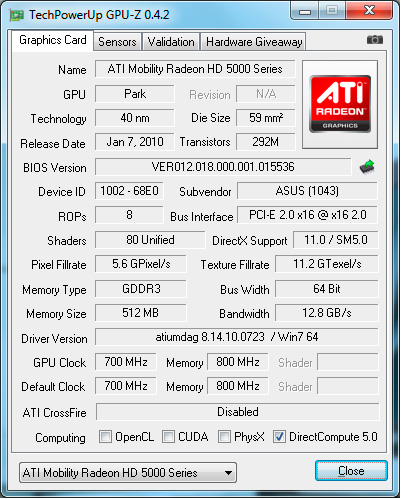The image size is (401, 499).
Task: Open the Validation tab
Action: pos(171,42)
